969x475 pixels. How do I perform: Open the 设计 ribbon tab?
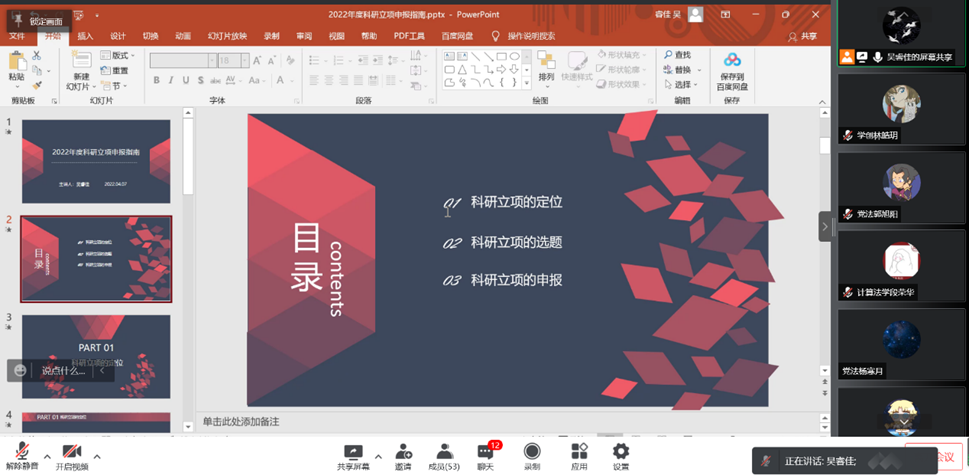[118, 36]
